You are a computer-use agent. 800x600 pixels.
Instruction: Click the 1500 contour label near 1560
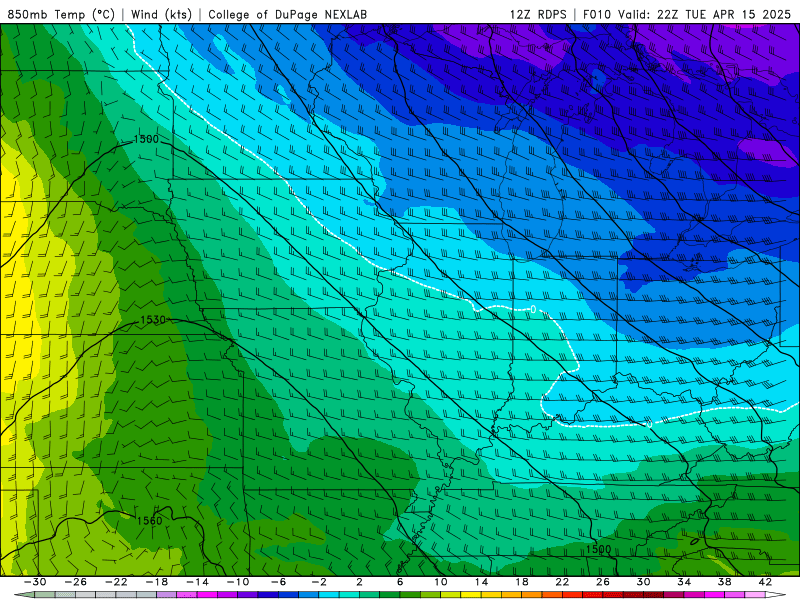tap(598, 549)
